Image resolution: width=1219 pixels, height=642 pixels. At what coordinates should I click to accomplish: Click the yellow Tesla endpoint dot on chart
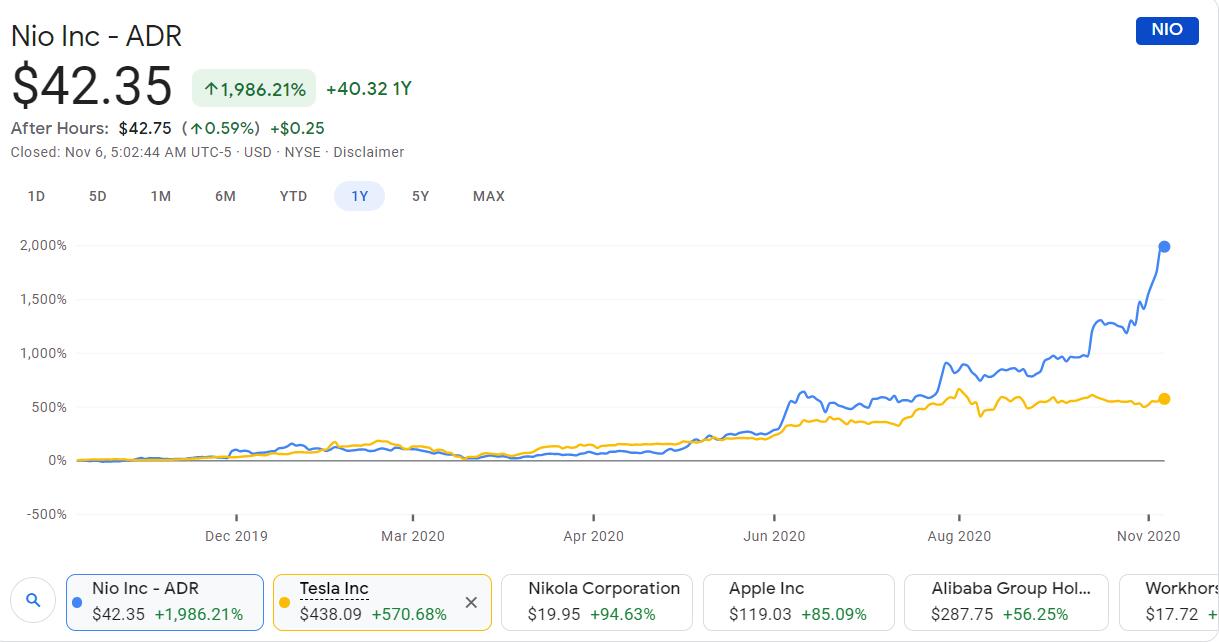click(1164, 399)
